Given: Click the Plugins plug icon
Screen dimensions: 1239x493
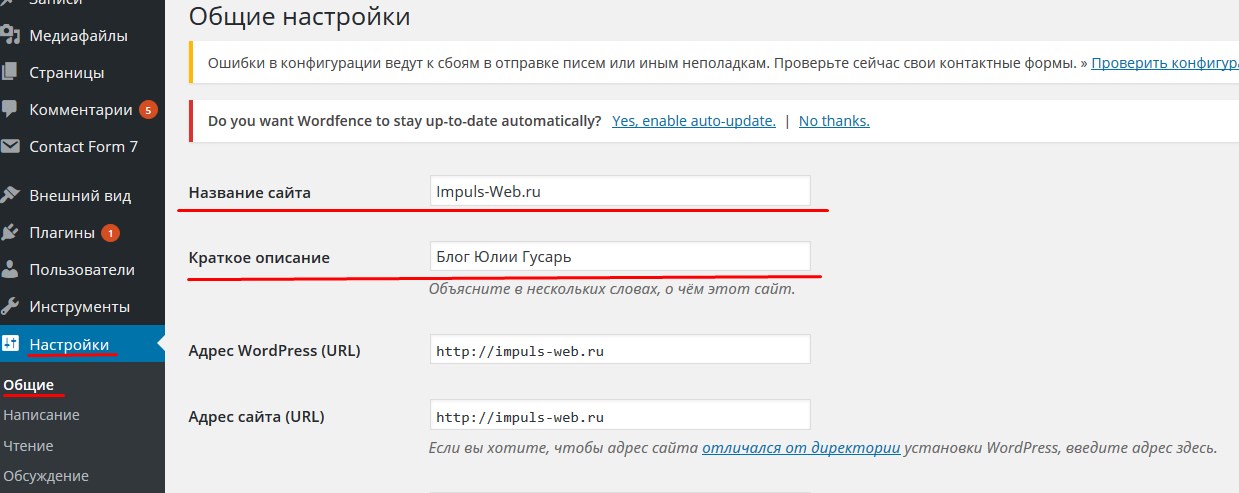Looking at the screenshot, I should tap(10, 233).
